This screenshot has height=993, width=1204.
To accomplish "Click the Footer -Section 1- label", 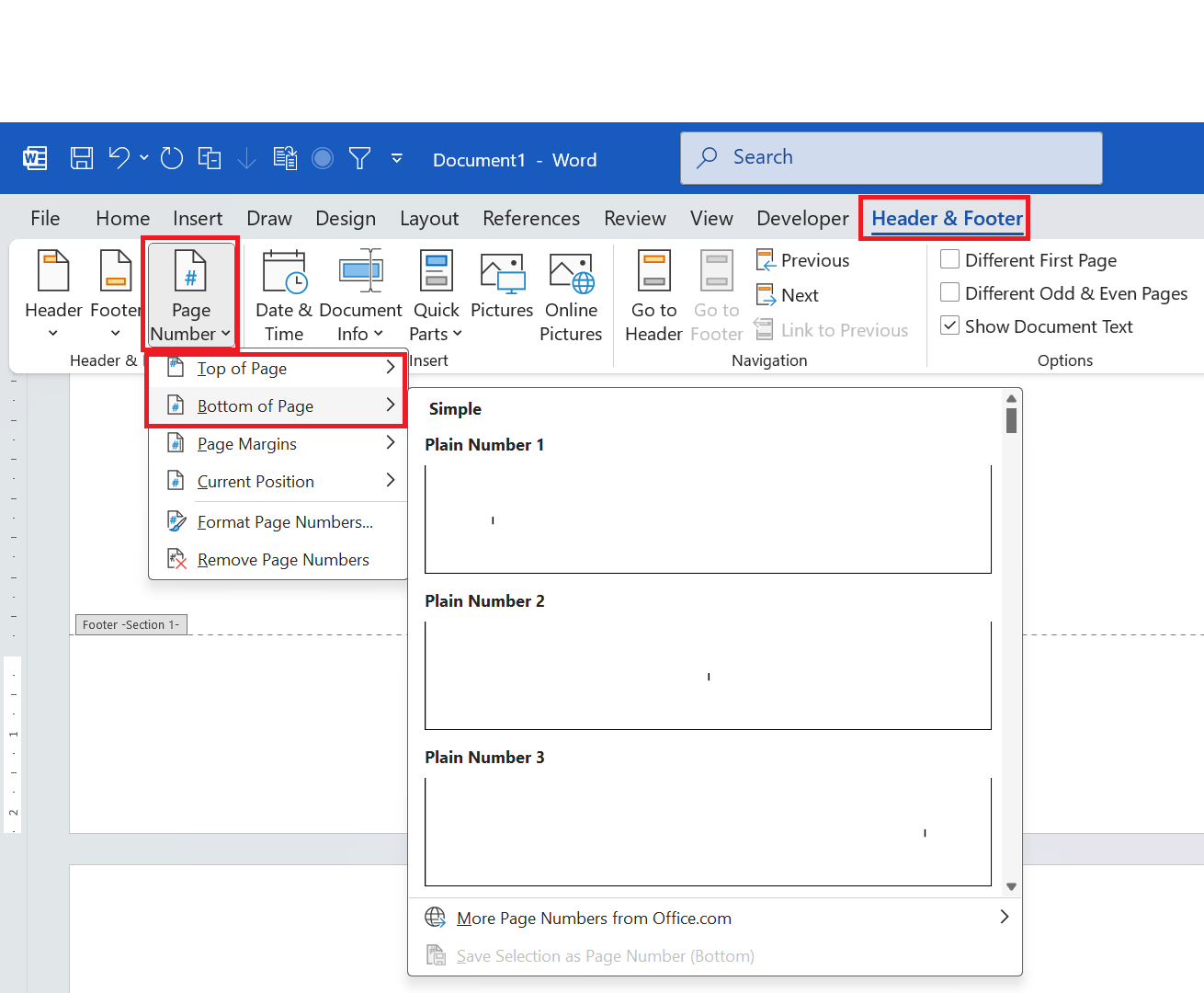I will (x=131, y=624).
